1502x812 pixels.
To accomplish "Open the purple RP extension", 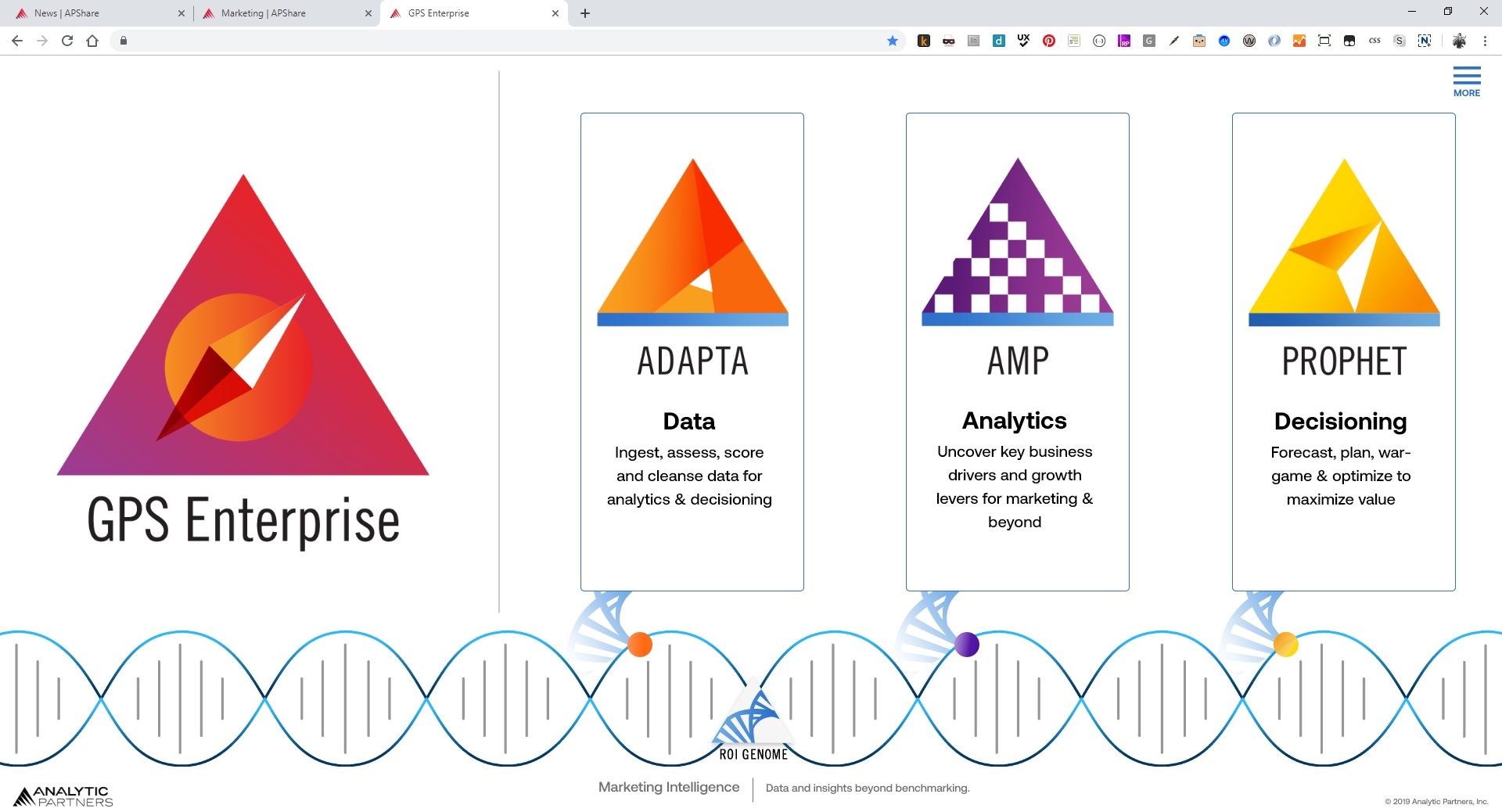I will tap(1124, 41).
